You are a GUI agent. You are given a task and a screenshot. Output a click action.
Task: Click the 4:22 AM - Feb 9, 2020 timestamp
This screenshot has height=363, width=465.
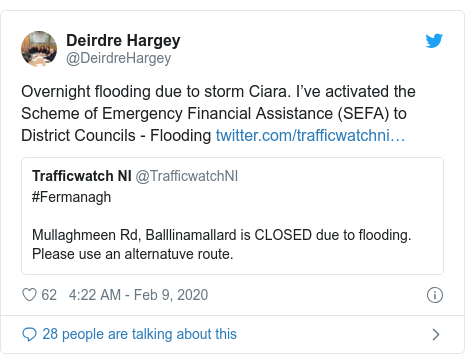pyautogui.click(x=138, y=295)
